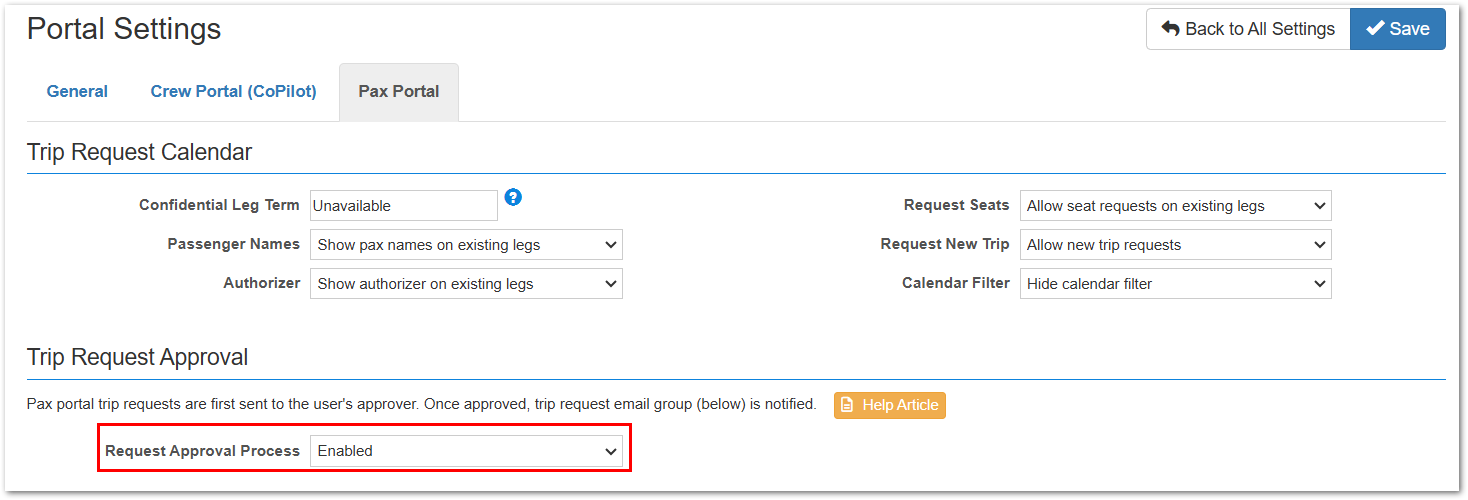Expand the Authorizer dropdown
The image size is (1468, 500).
466,283
